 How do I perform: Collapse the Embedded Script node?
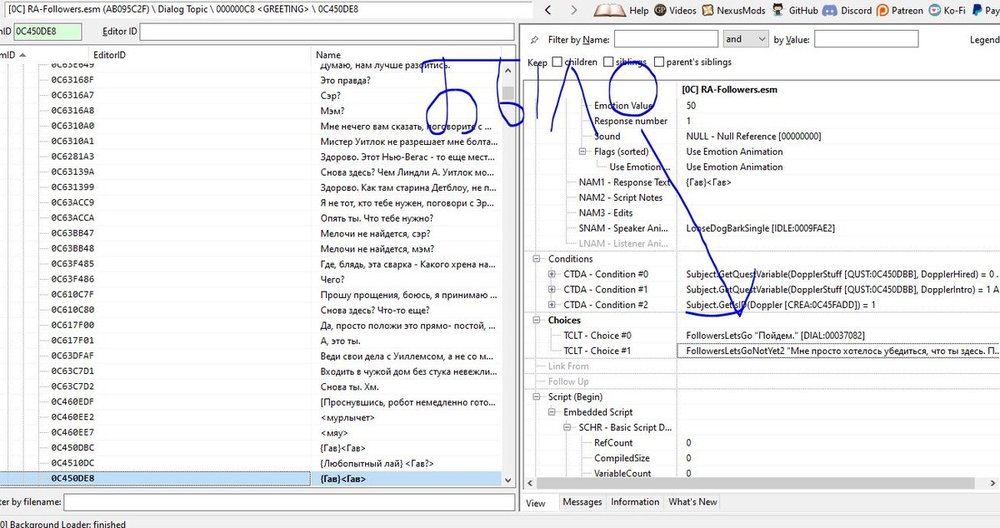pyautogui.click(x=552, y=411)
